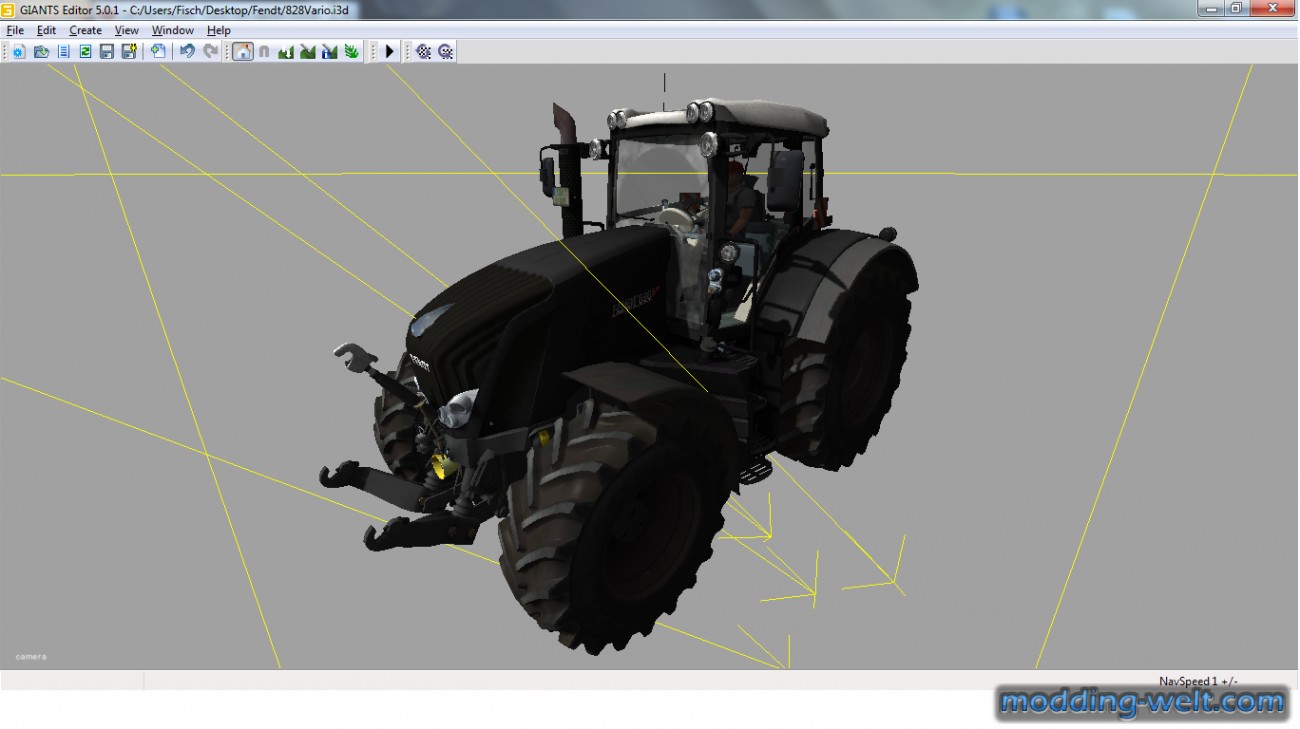Close the GIANTS Editor window
Viewport: 1300px width, 729px height.
[1272, 8]
